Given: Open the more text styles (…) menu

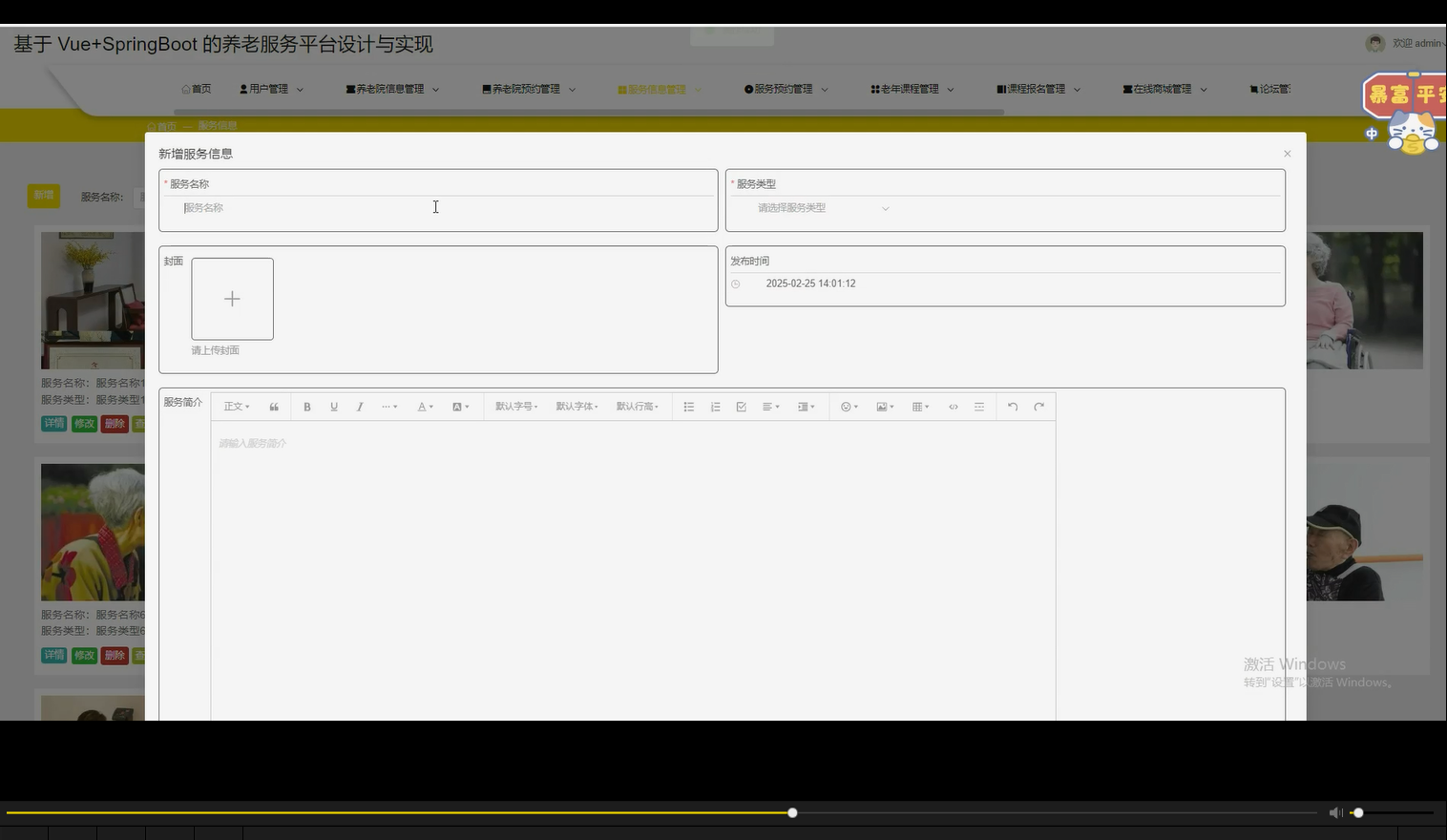Looking at the screenshot, I should click(389, 407).
